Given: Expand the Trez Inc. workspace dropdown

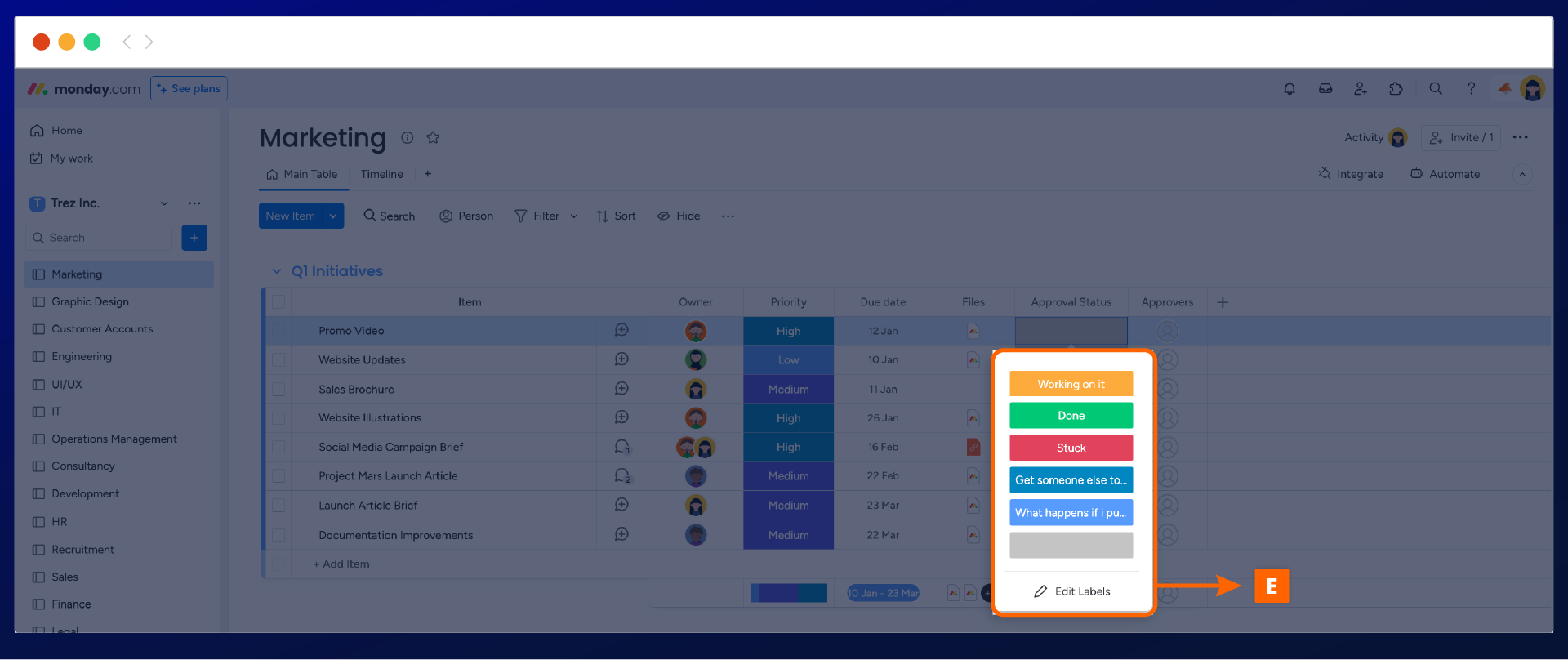Looking at the screenshot, I should point(164,203).
